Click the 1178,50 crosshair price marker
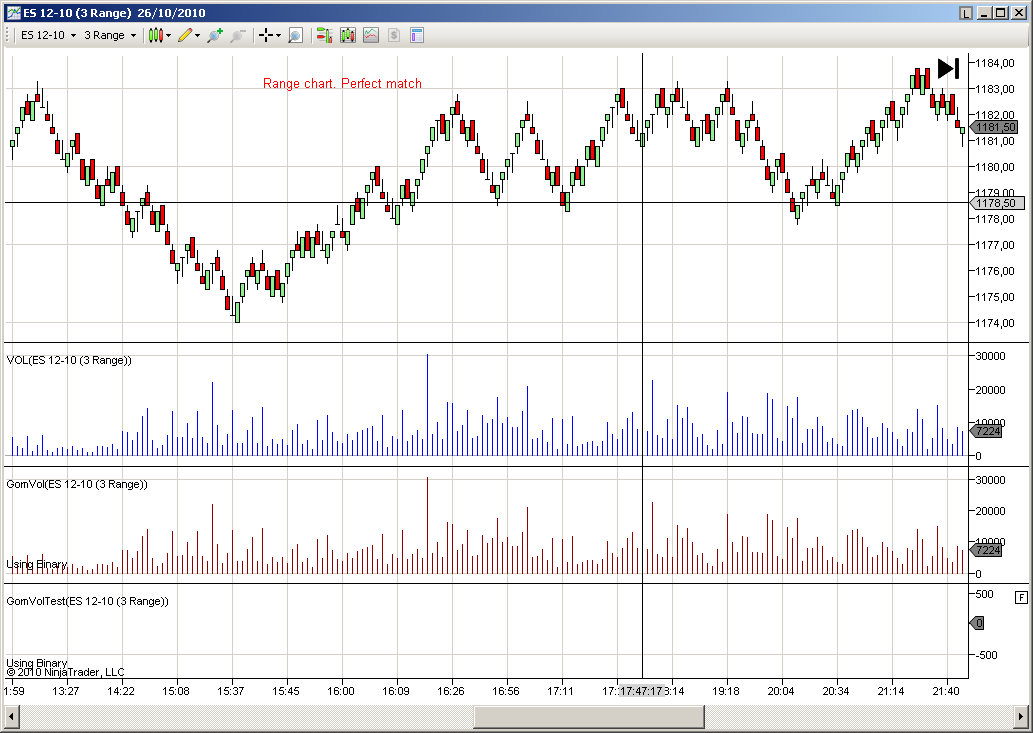1033x733 pixels. pos(997,203)
